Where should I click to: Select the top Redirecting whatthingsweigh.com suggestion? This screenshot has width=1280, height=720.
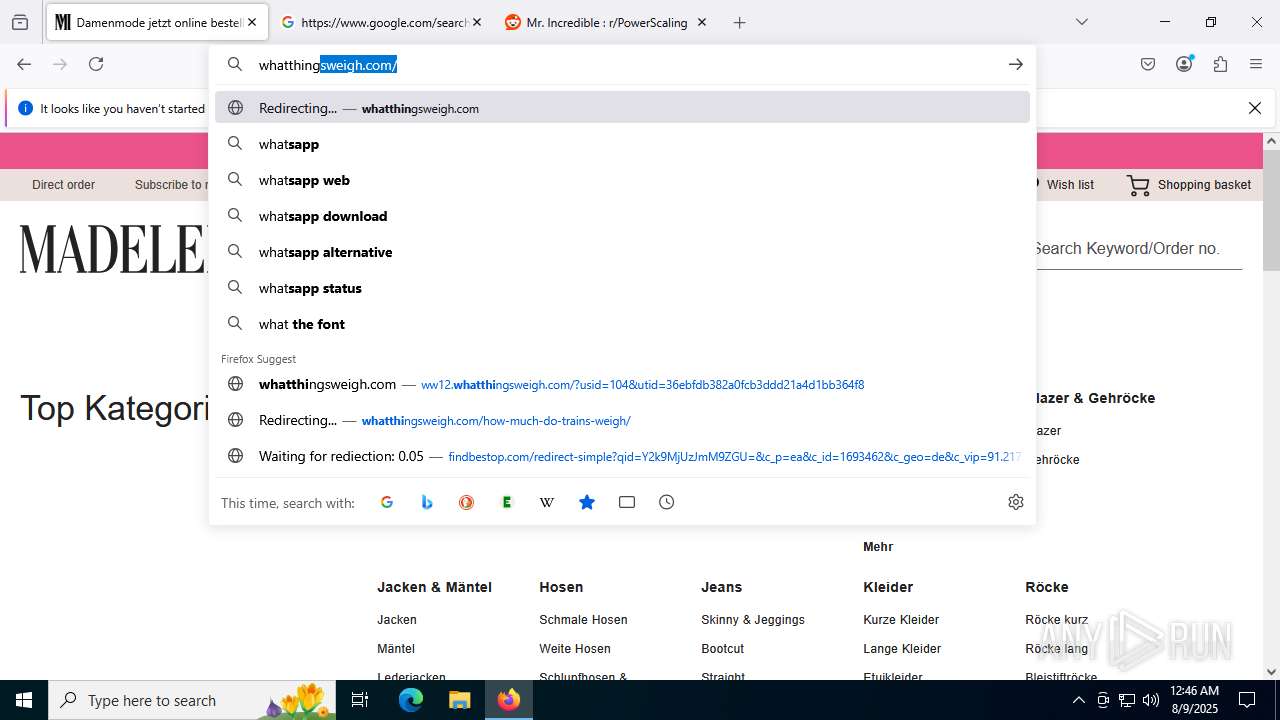pyautogui.click(x=622, y=108)
